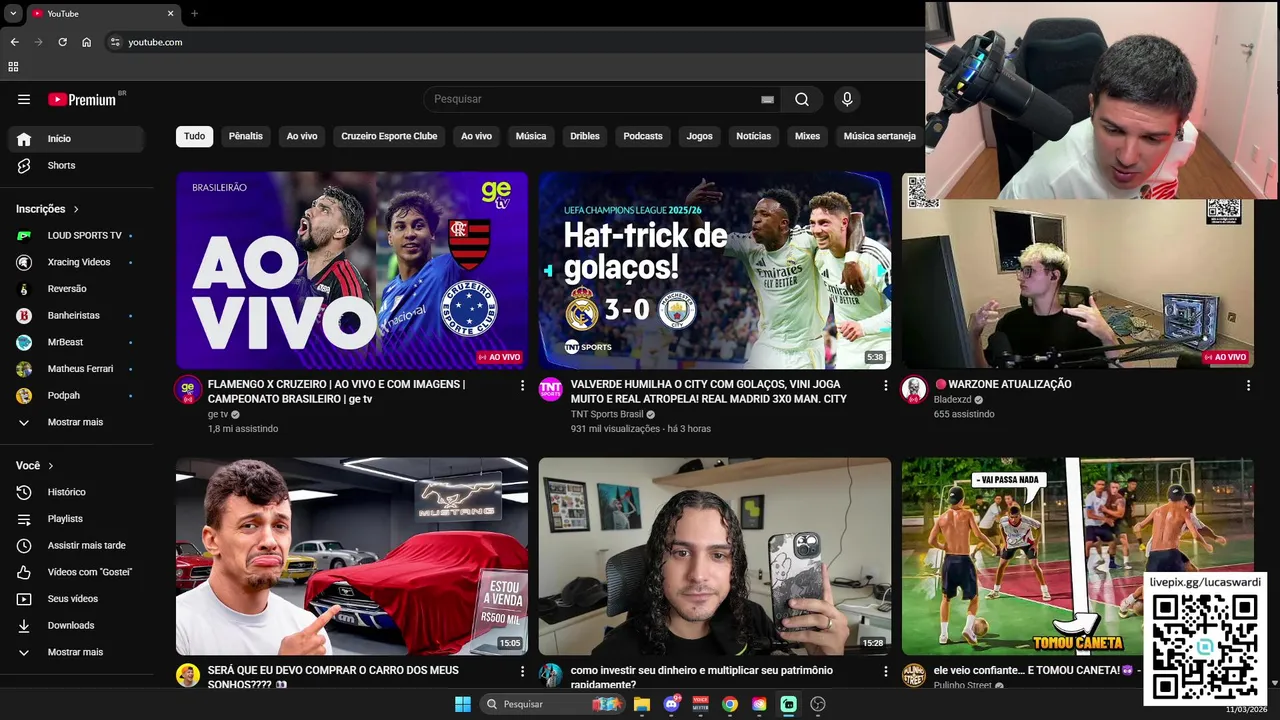Open Matheus Ferrari subscription

tap(75, 369)
